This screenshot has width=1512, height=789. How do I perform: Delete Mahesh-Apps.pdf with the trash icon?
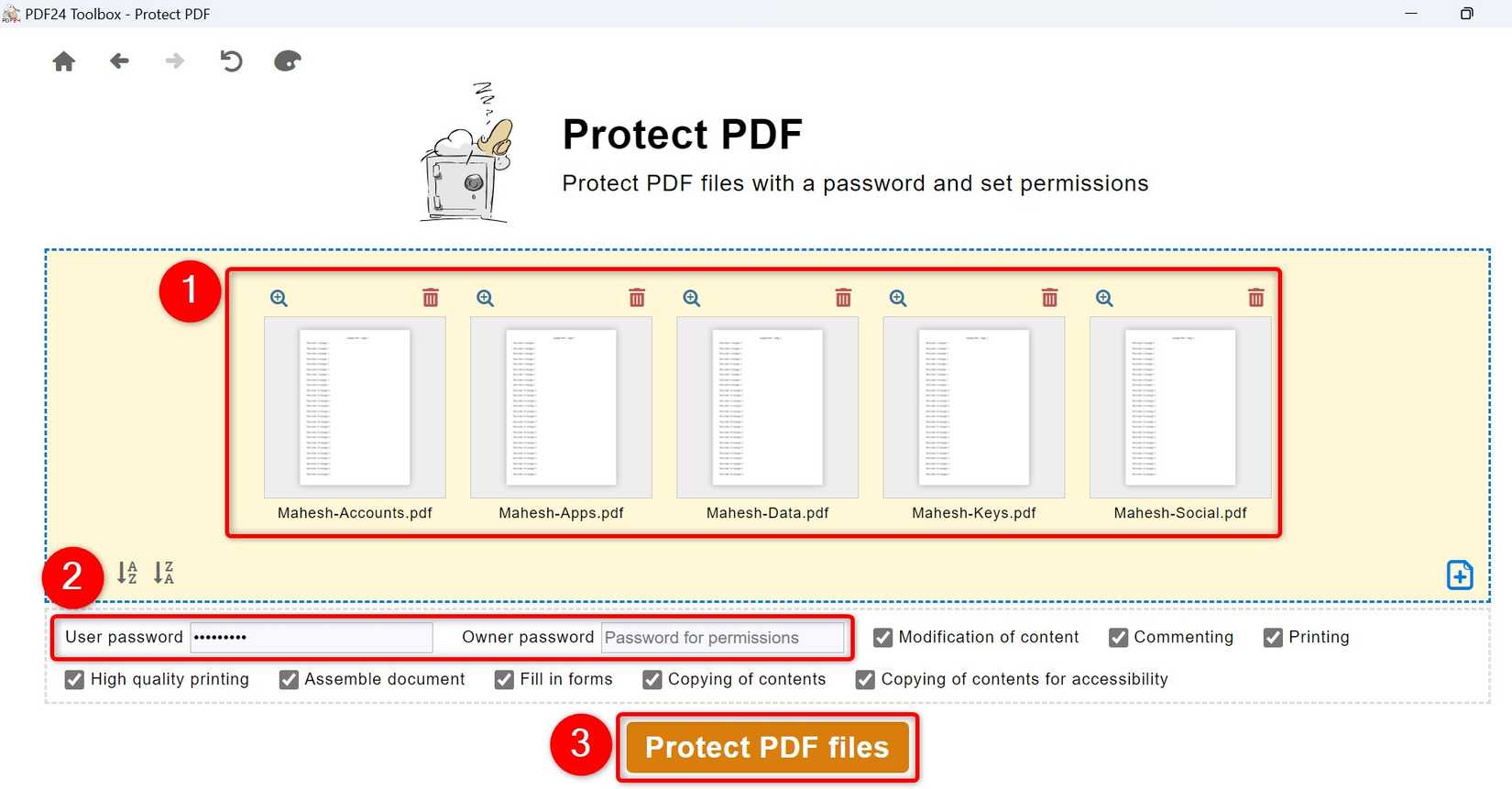tap(637, 297)
